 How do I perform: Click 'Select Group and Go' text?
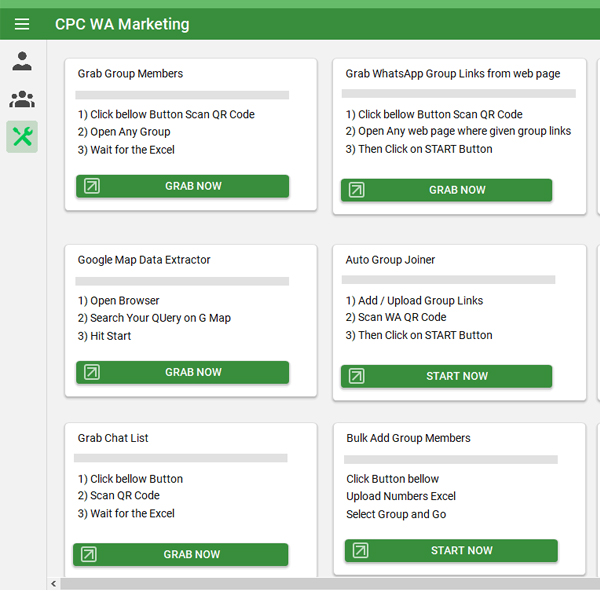(396, 514)
